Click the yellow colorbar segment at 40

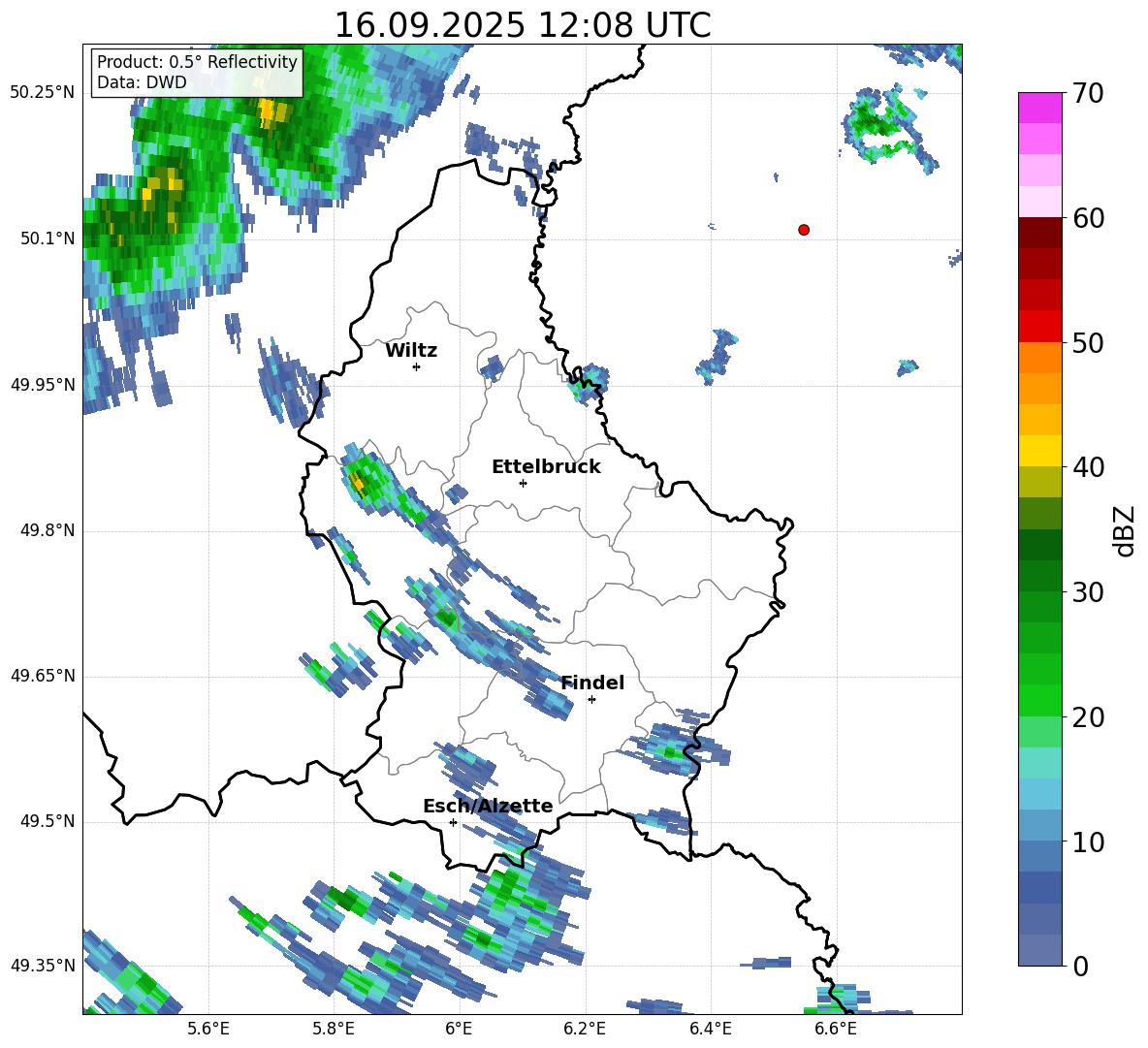tap(1039, 451)
